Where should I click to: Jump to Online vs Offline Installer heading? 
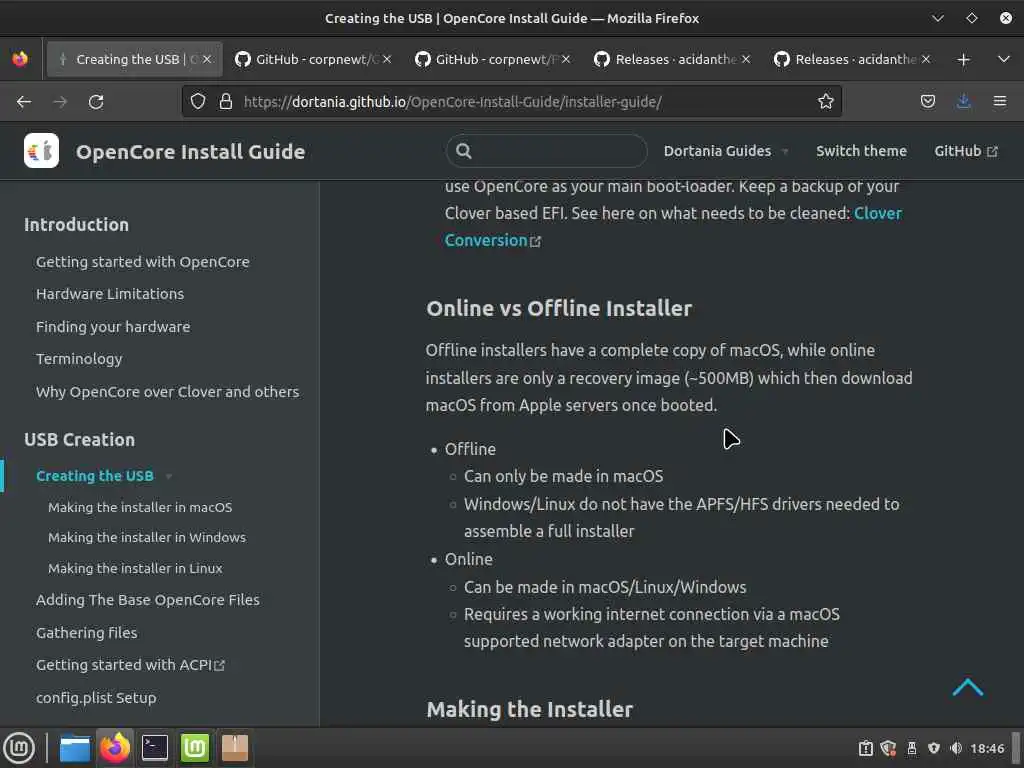559,308
